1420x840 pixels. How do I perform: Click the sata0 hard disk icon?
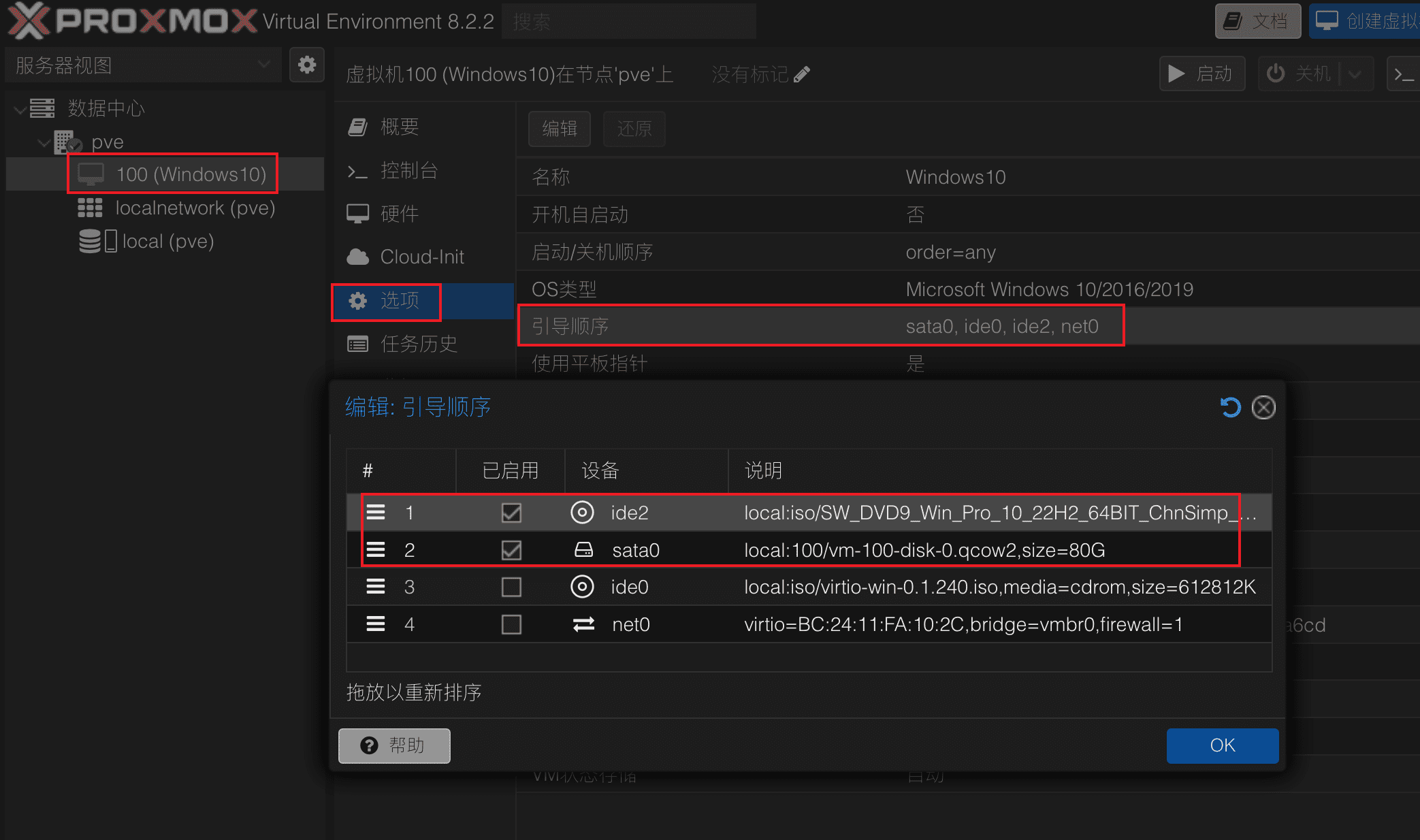click(x=583, y=550)
